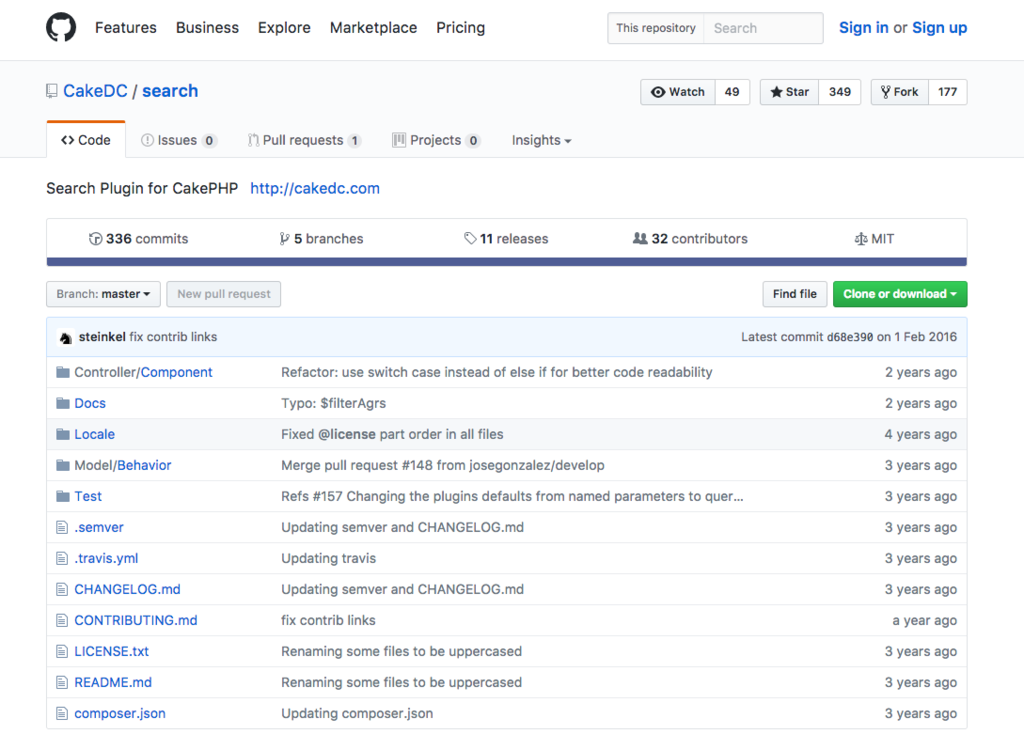Click the folder icon for Docs

pos(63,403)
